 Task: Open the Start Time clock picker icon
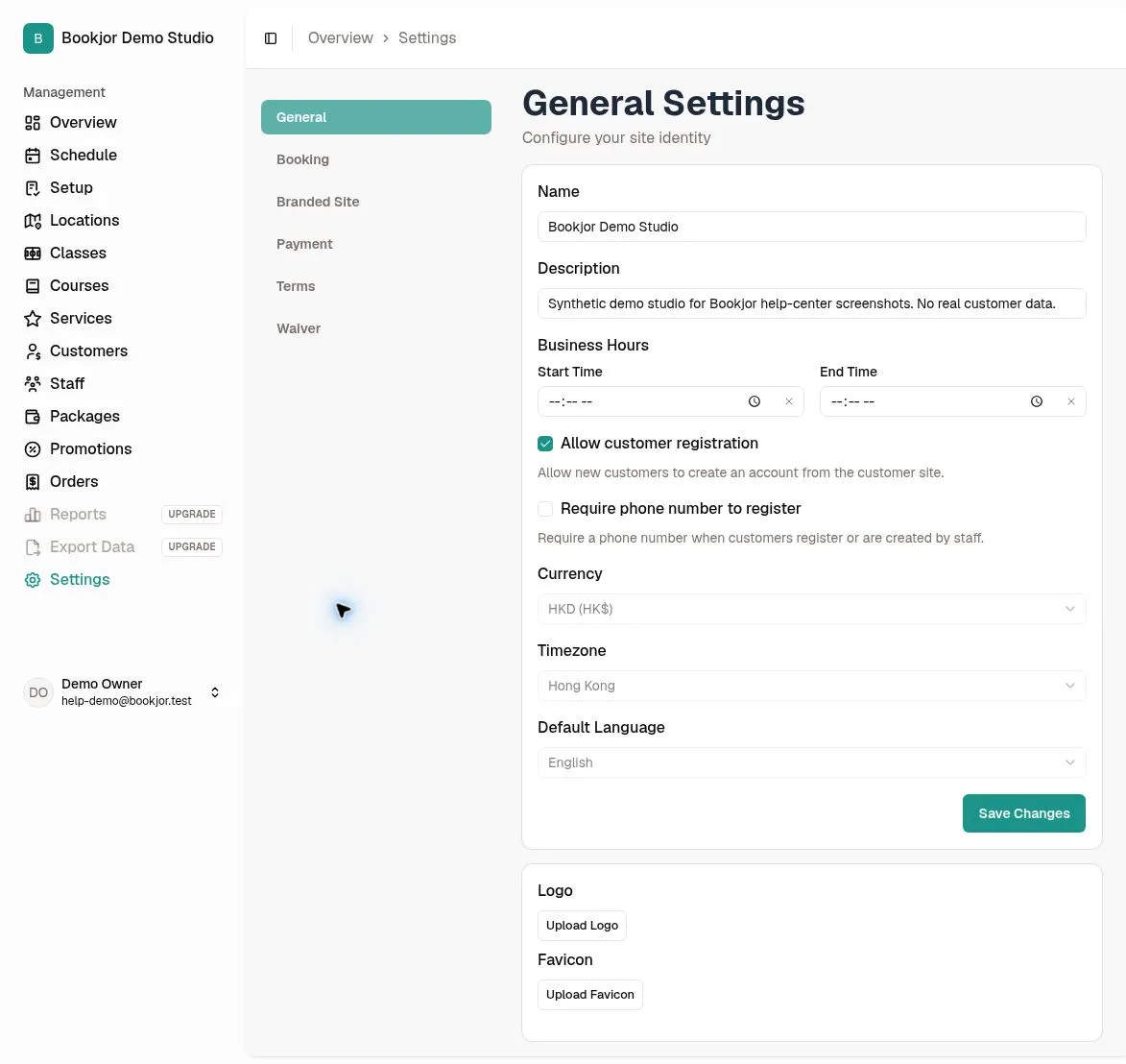point(754,401)
